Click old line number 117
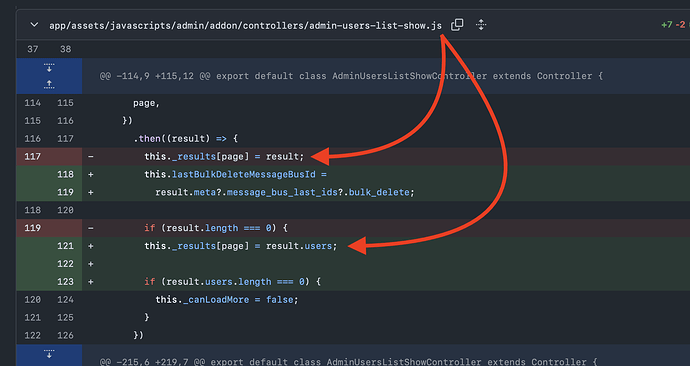The image size is (690, 366). (33, 157)
